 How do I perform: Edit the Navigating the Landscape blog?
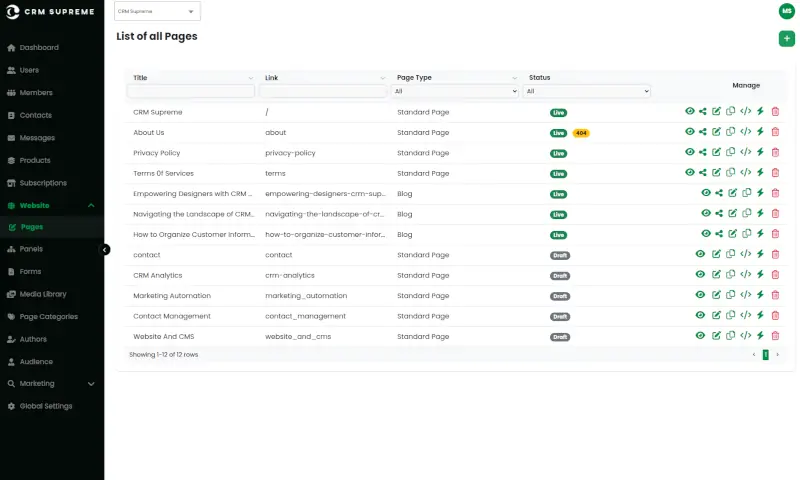tap(733, 213)
